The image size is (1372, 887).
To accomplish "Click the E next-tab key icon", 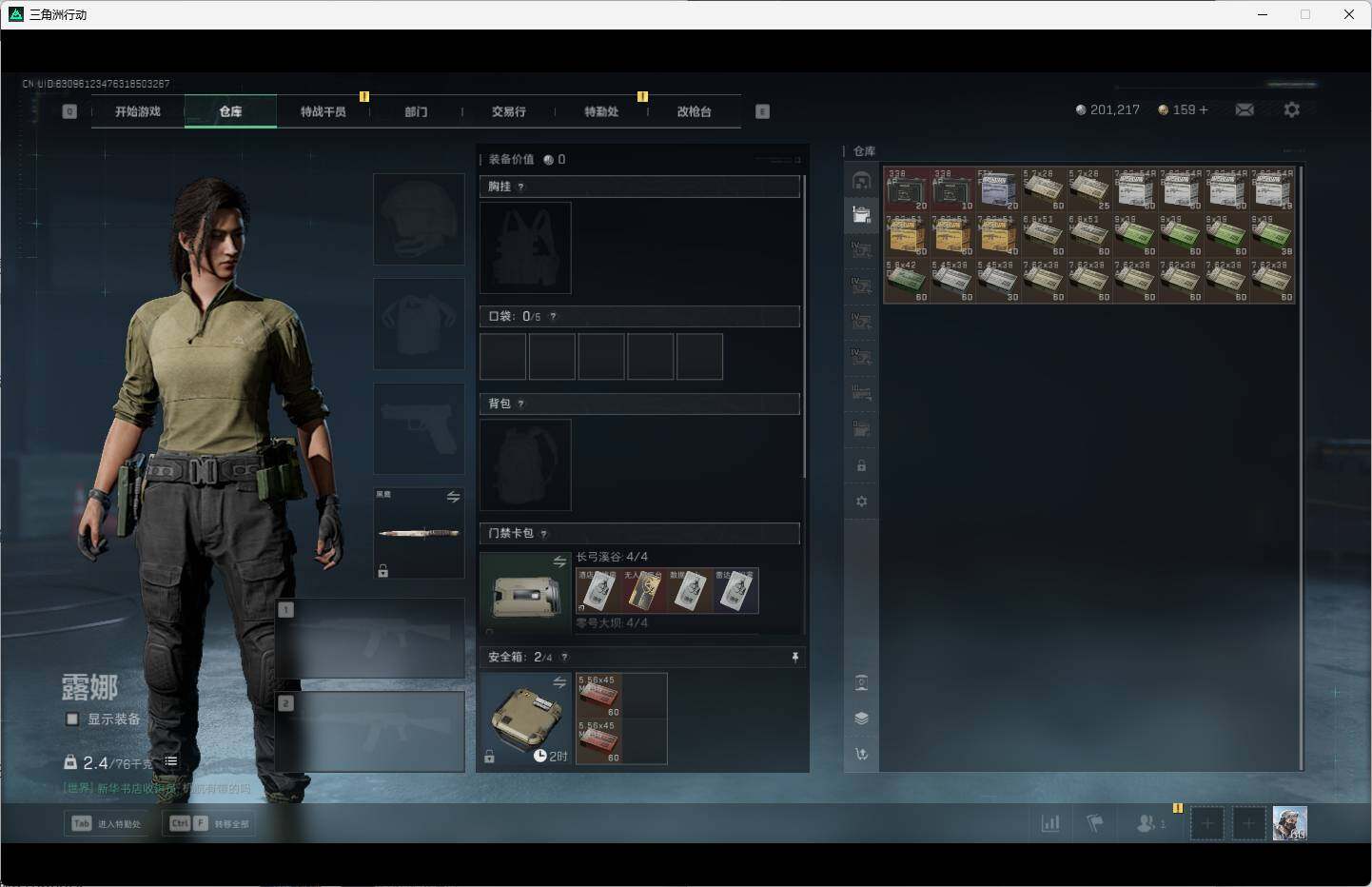I will coord(762,111).
